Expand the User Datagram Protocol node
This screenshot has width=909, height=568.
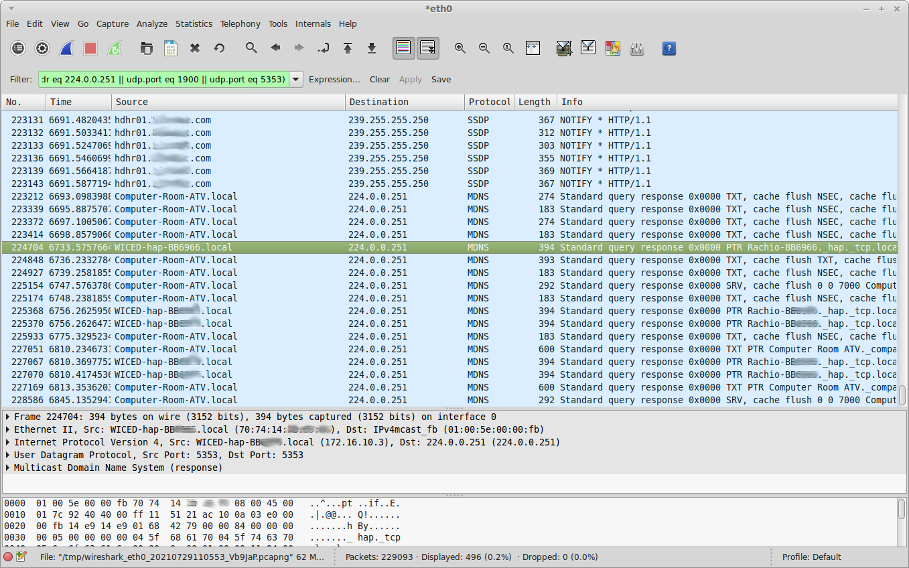(8, 455)
